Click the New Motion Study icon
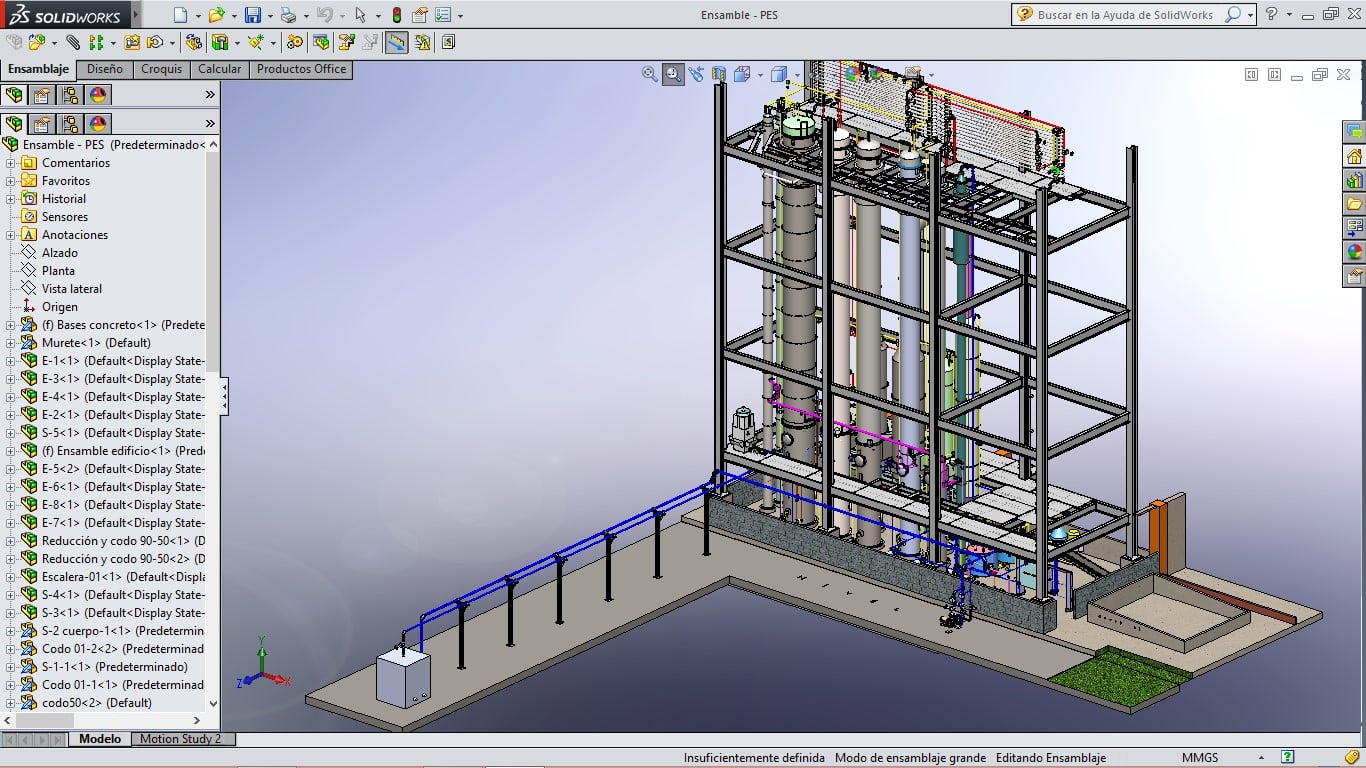This screenshot has width=1366, height=768. [x=295, y=42]
